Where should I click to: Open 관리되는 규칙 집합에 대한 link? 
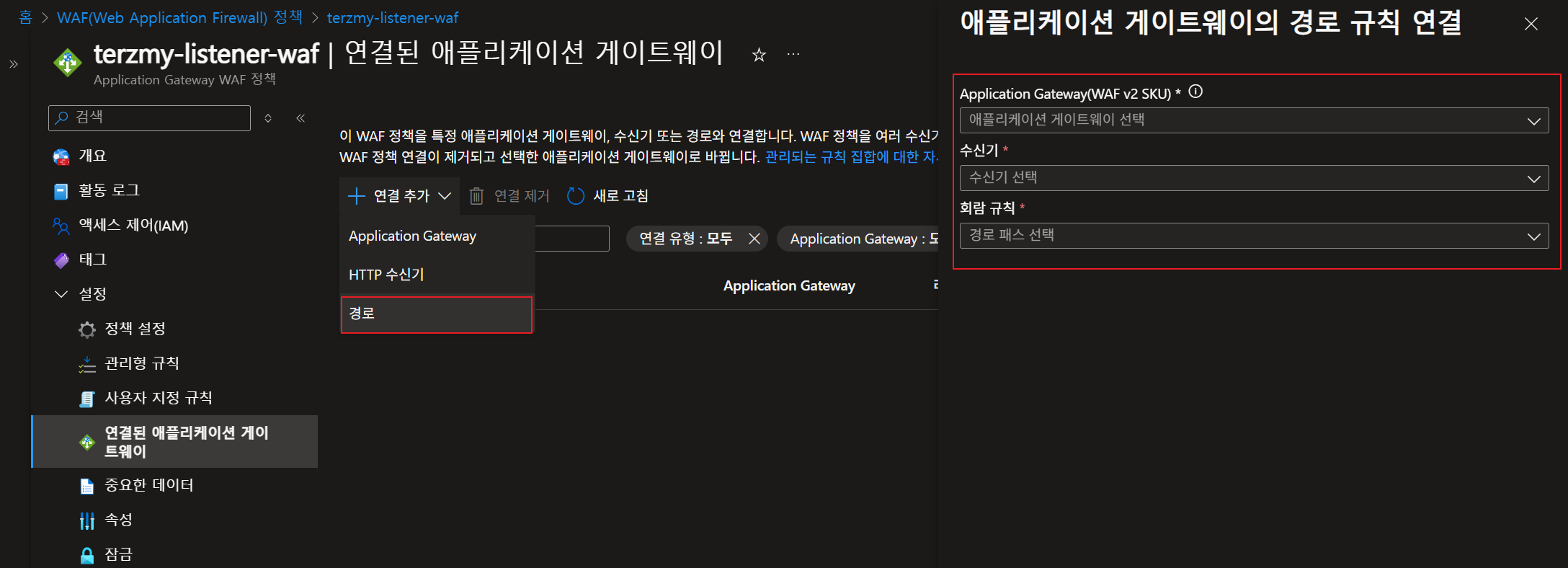[851, 157]
